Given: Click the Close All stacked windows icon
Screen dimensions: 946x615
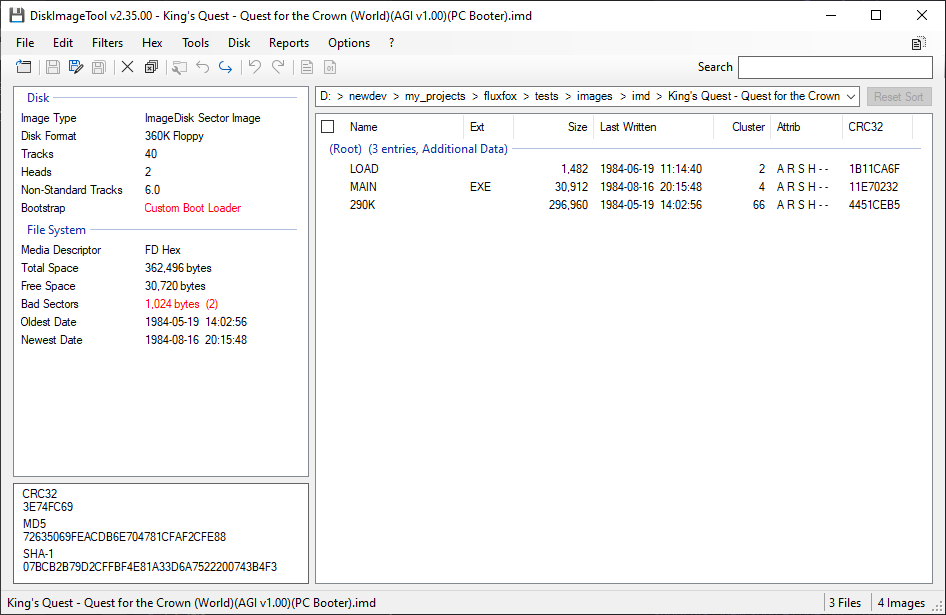Looking at the screenshot, I should click(x=151, y=67).
